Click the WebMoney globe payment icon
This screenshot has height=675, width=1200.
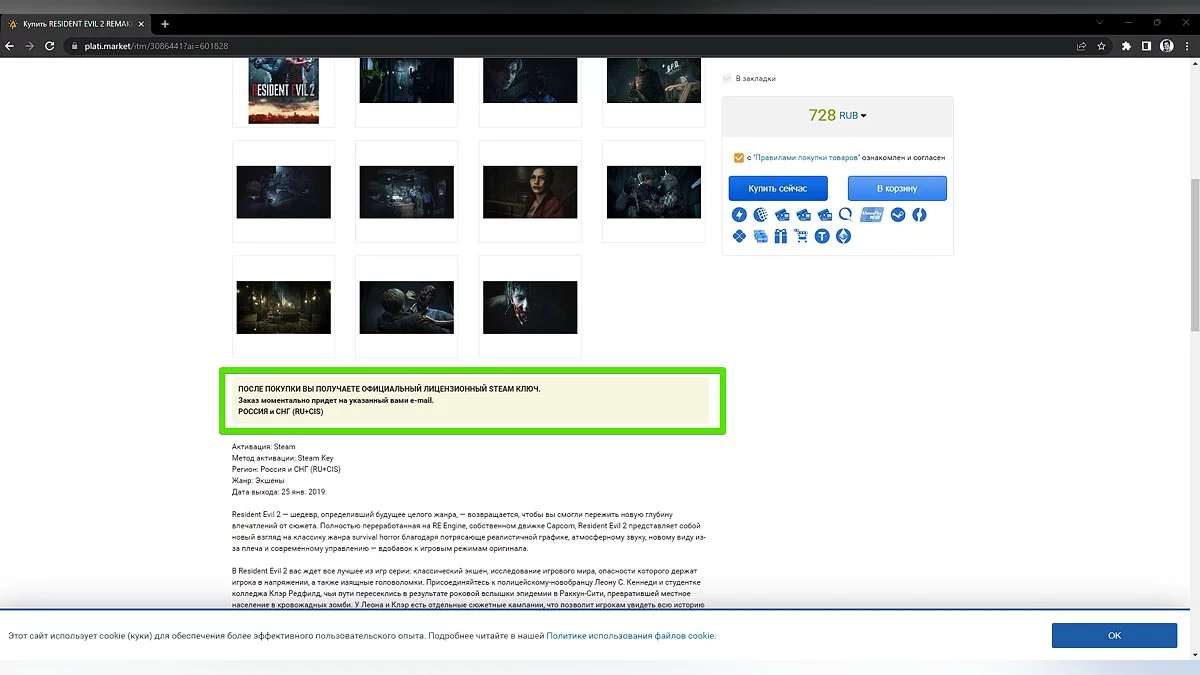click(x=760, y=215)
